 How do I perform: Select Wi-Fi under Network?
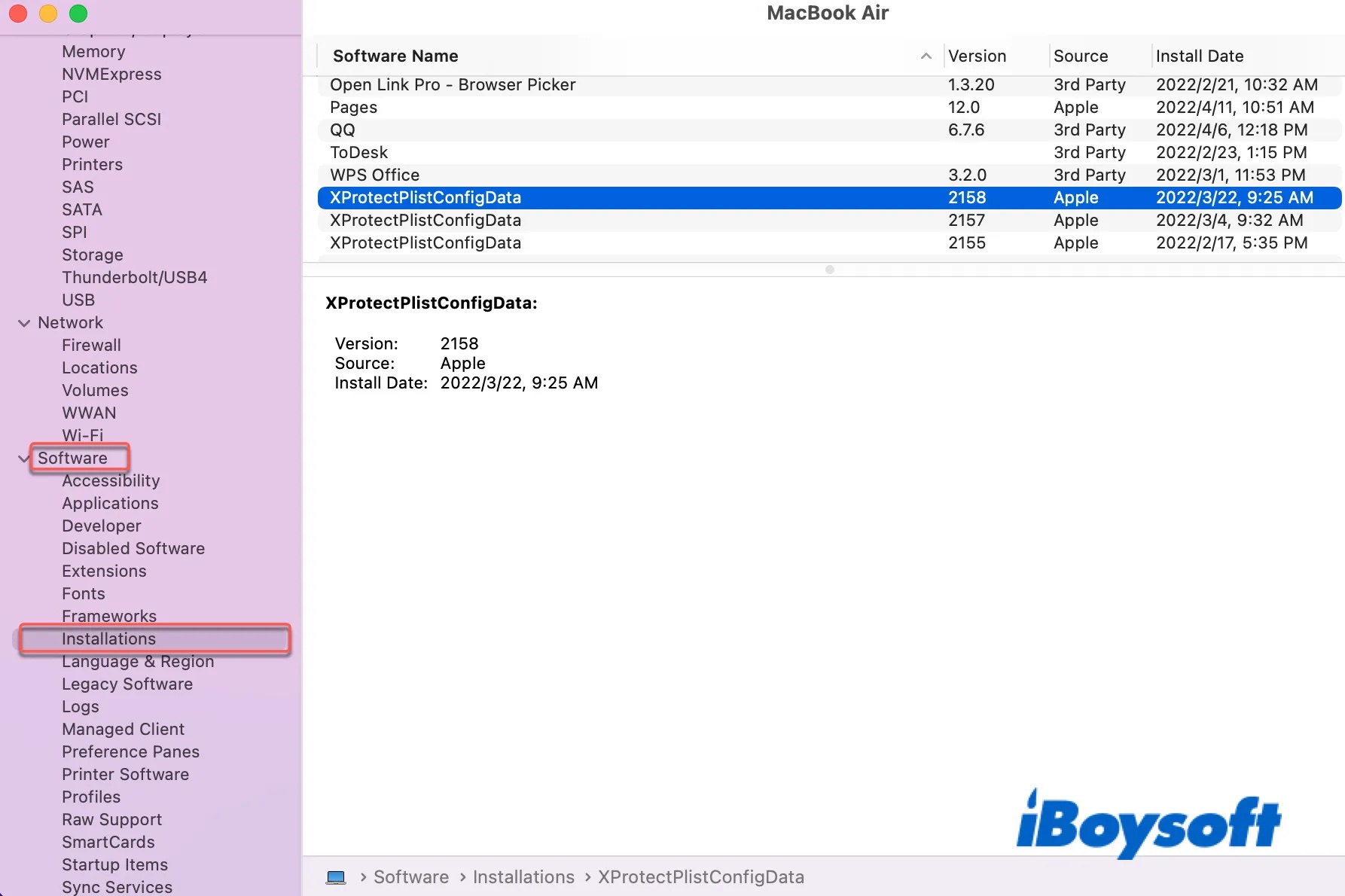point(83,436)
